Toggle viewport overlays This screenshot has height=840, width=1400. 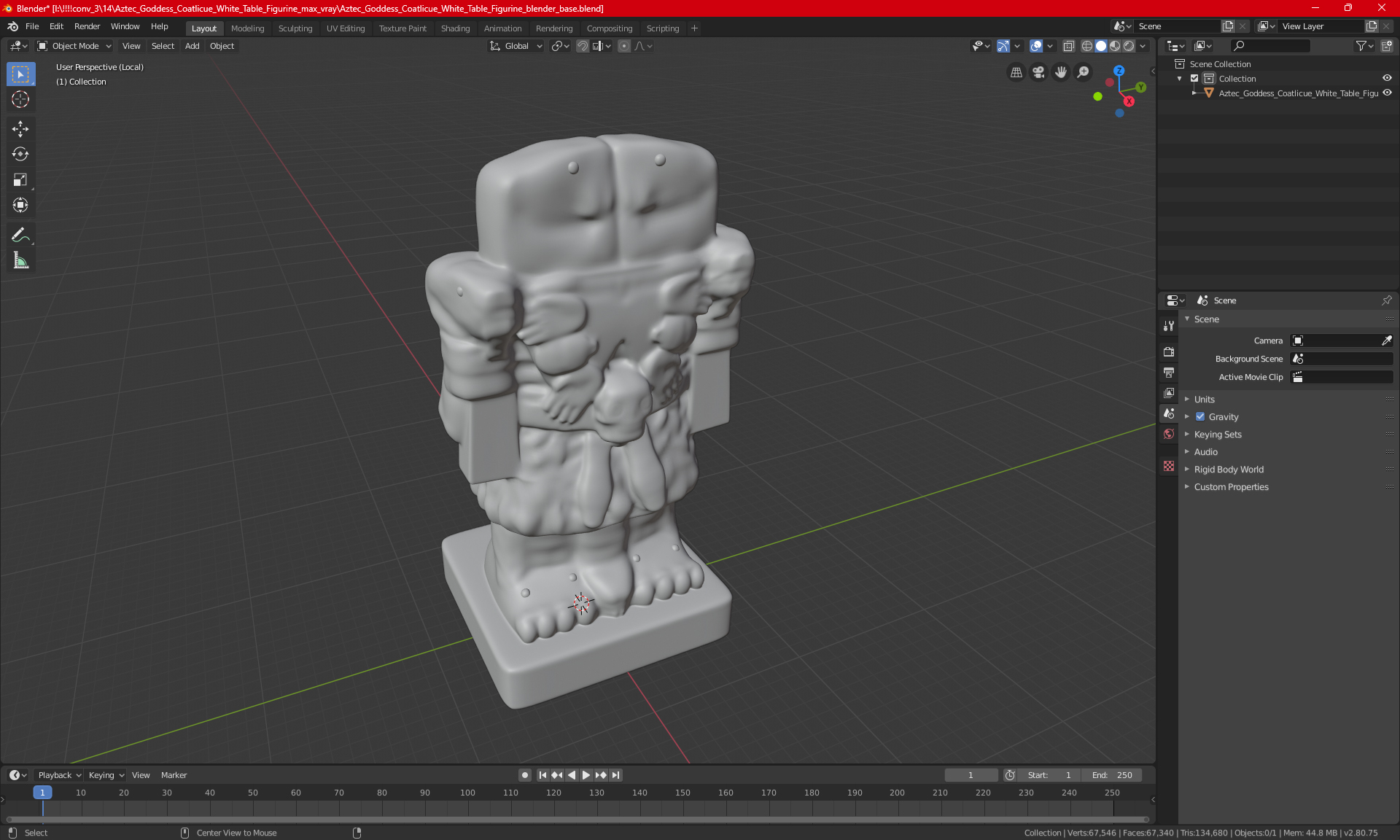(1036, 46)
